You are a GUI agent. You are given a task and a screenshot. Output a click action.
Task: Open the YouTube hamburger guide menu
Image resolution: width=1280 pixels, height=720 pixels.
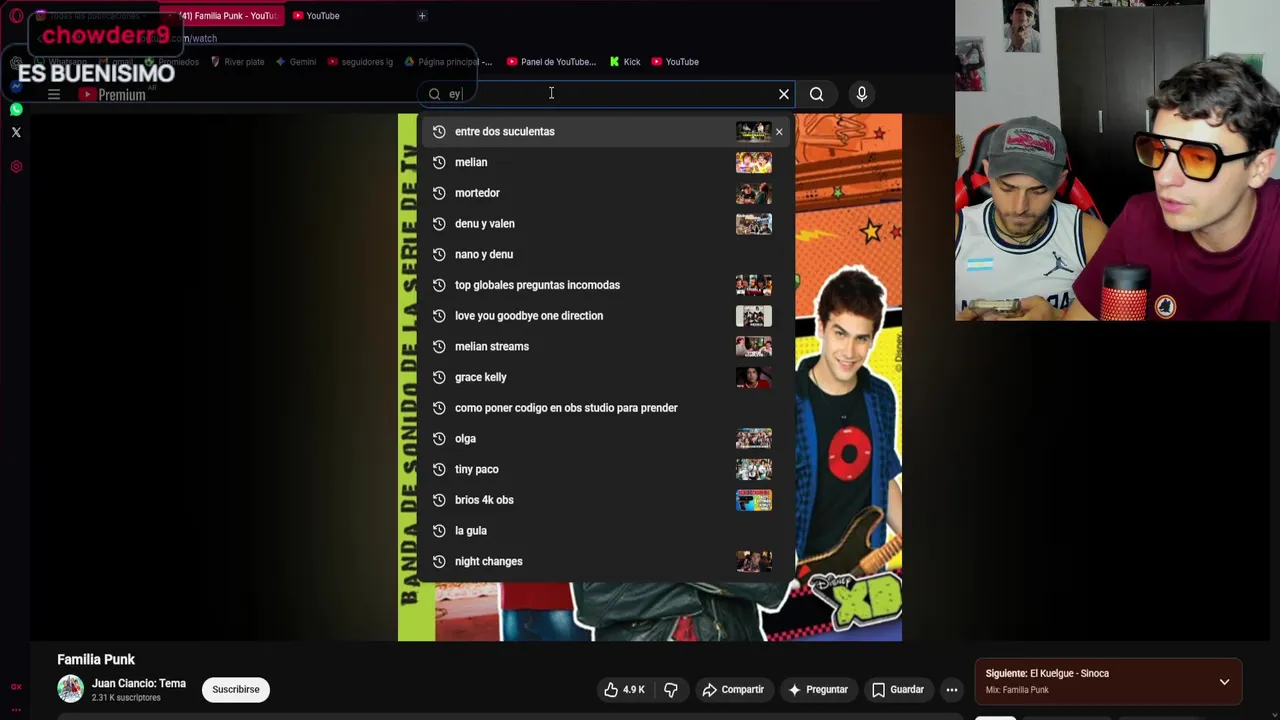(54, 94)
